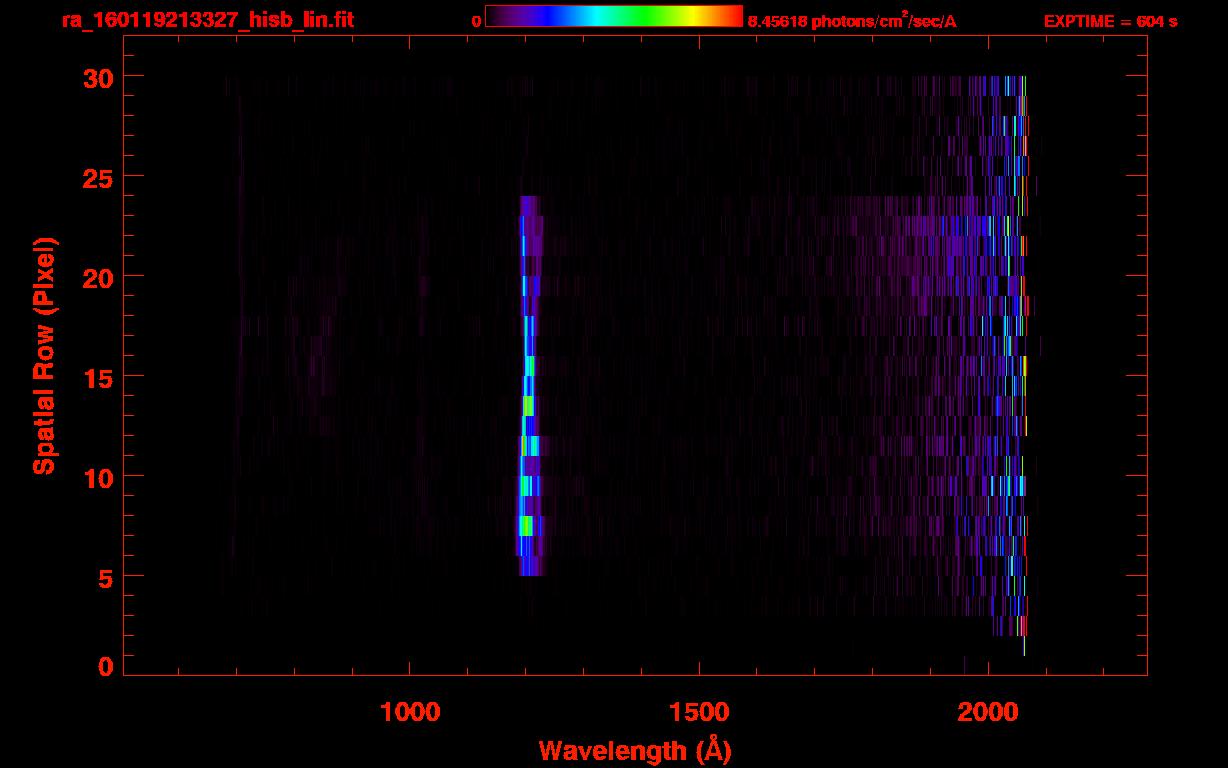Click the EXPTIME = 604 s text
This screenshot has height=768, width=1228.
1110,21
